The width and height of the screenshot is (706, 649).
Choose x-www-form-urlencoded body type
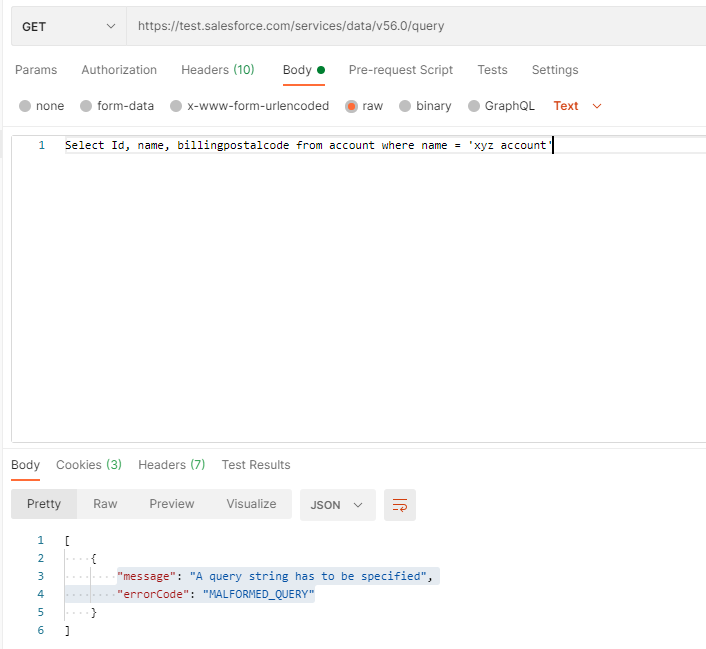176,106
